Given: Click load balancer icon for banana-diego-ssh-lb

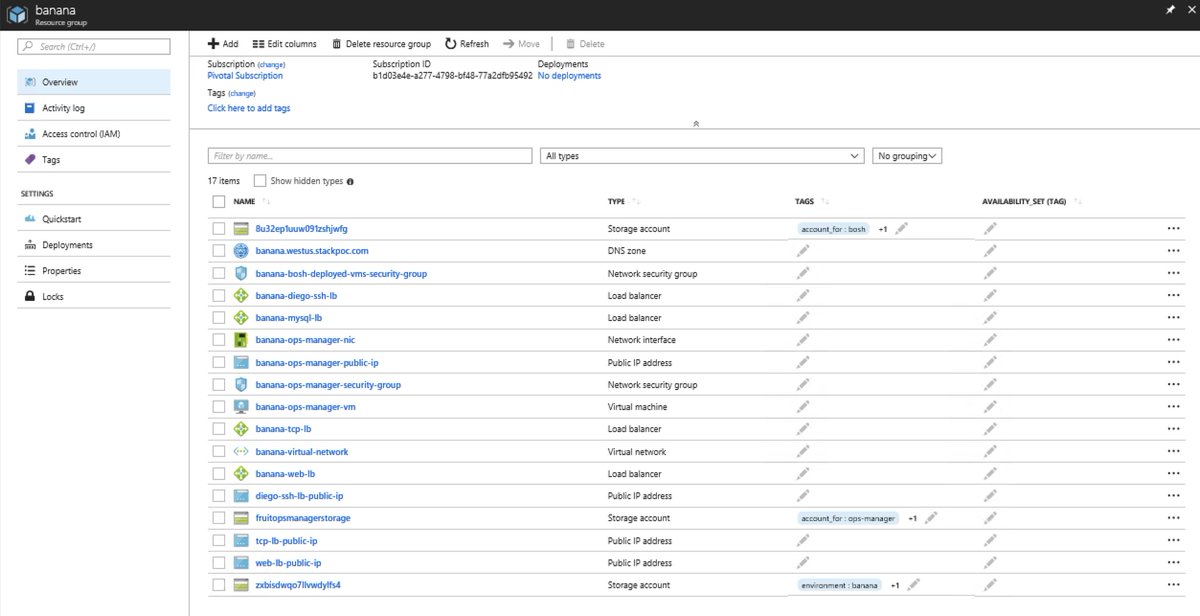Looking at the screenshot, I should (240, 296).
